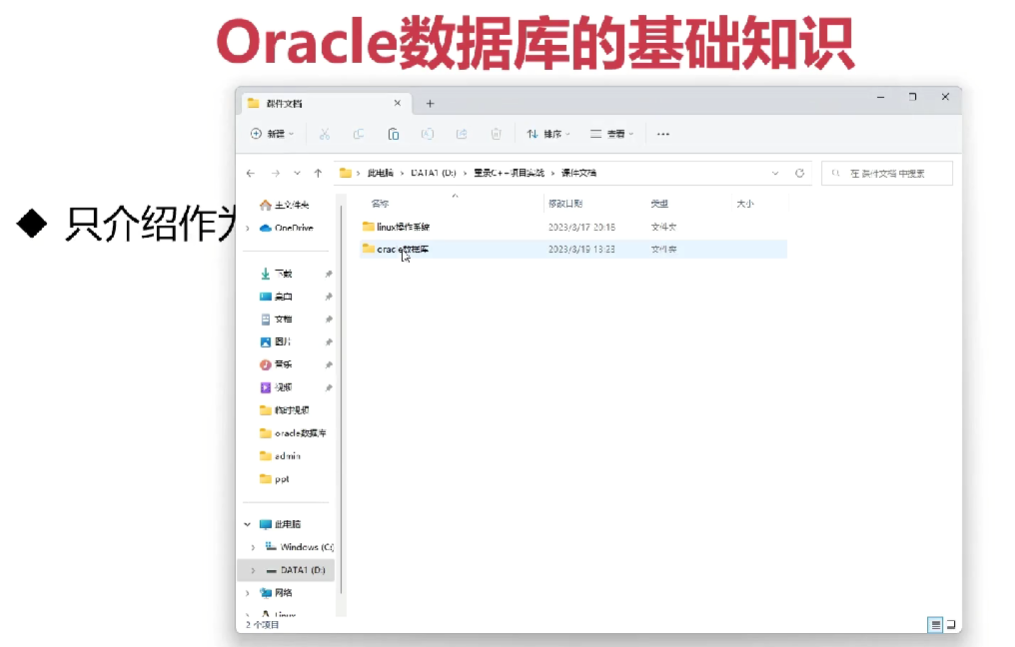
Task: Click the date 2023/3/17 20:16
Action: [x=581, y=227]
